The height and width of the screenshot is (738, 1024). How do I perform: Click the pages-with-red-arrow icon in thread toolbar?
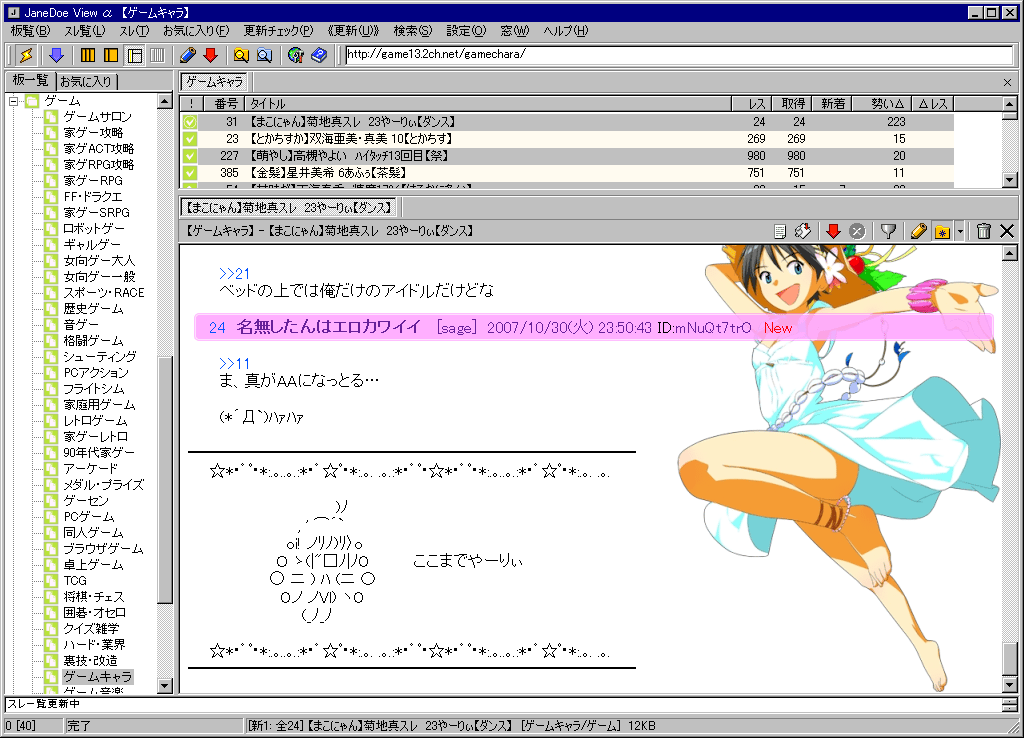click(803, 231)
